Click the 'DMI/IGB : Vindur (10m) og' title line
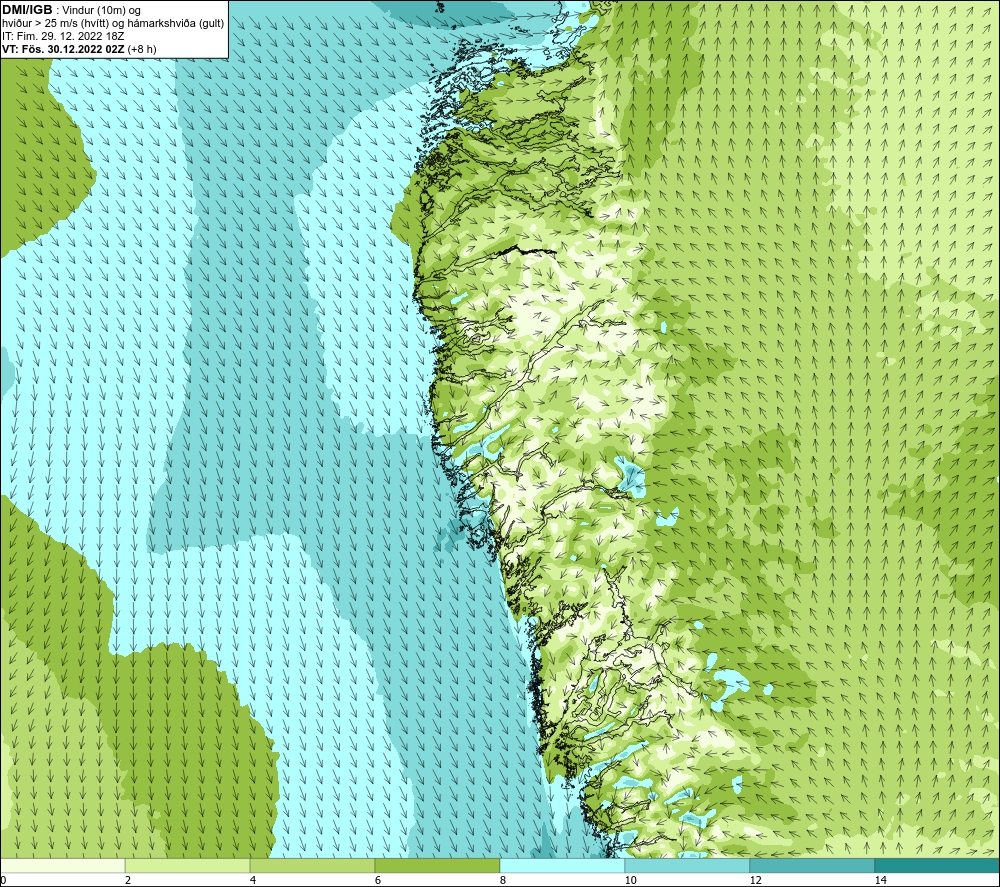This screenshot has width=1000, height=887. pyautogui.click(x=71, y=10)
